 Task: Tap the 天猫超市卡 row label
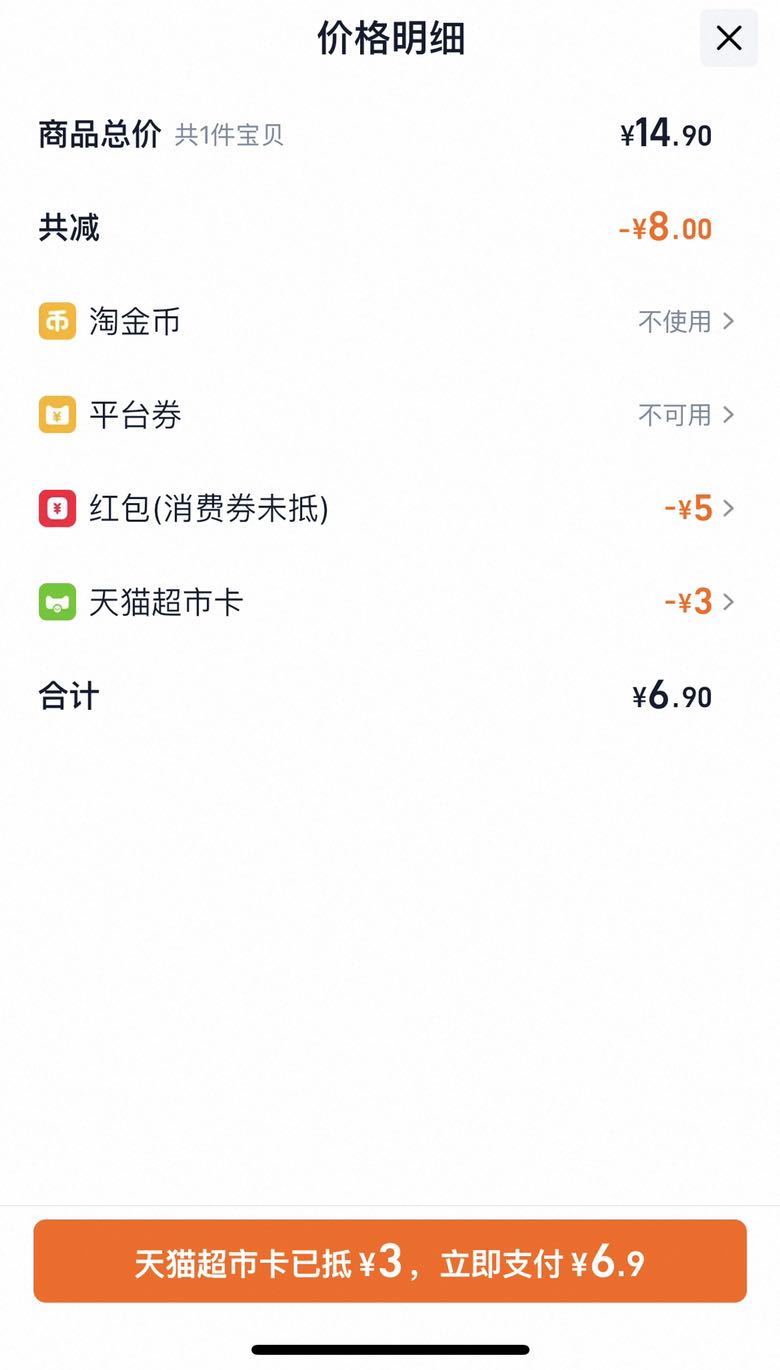point(166,602)
